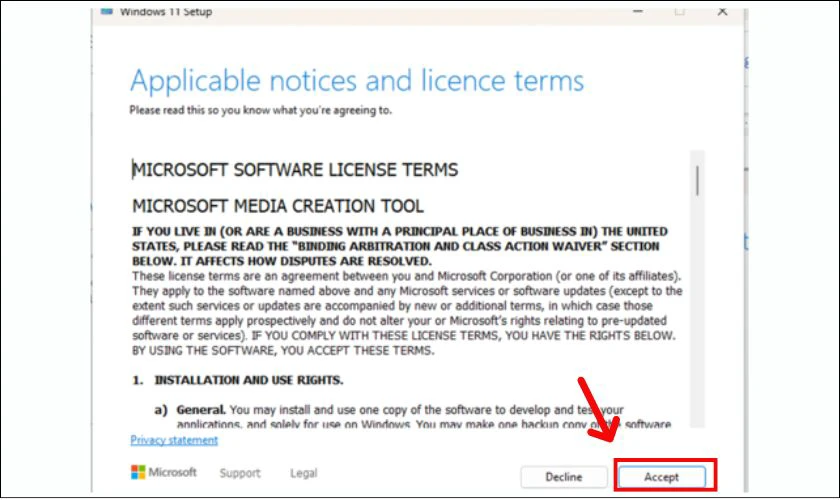The height and width of the screenshot is (500, 840).
Task: Open the Legal link
Action: pyautogui.click(x=303, y=473)
